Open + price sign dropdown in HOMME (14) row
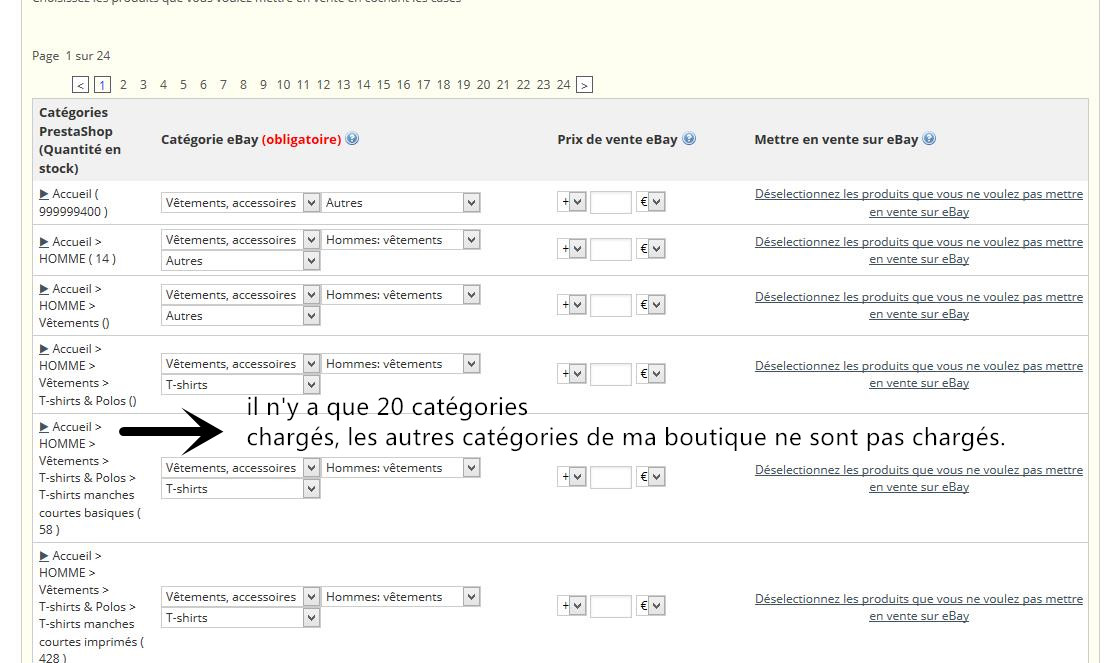Viewport: 1119px width, 663px height. (572, 249)
